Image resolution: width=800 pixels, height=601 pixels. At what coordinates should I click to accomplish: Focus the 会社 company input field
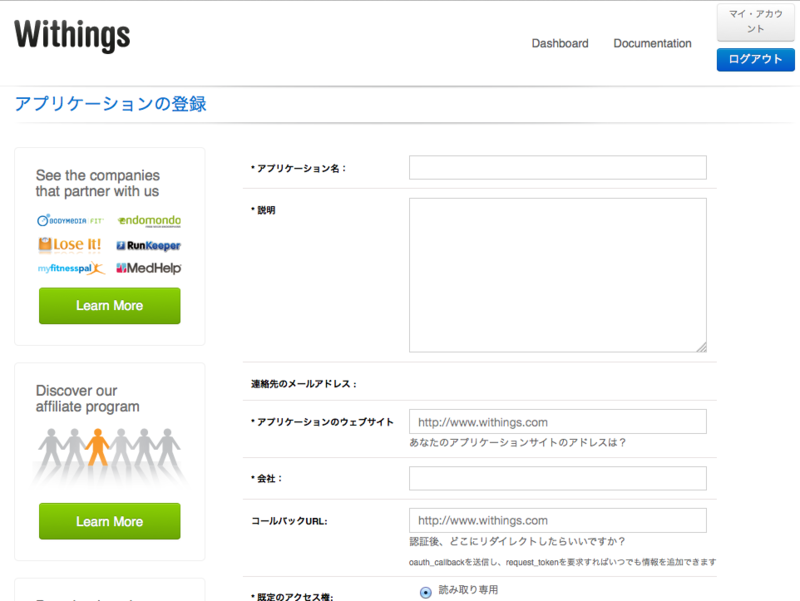pos(558,478)
